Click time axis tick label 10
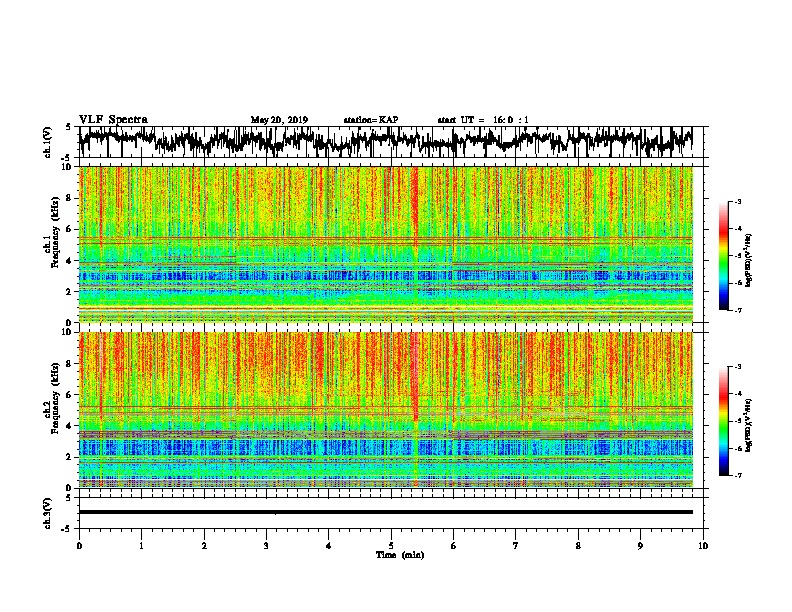 (703, 546)
